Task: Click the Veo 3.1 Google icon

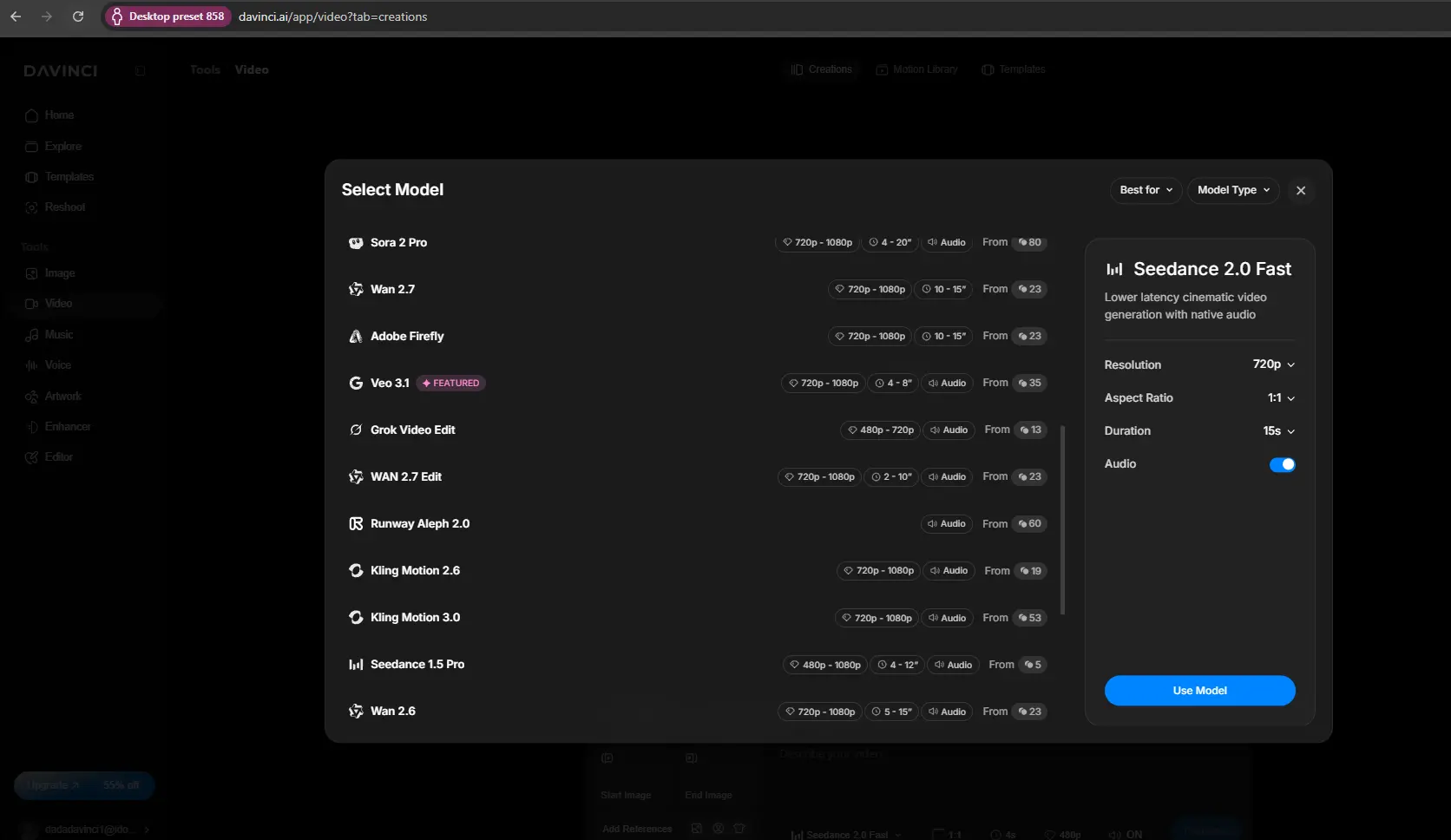Action: tap(356, 384)
